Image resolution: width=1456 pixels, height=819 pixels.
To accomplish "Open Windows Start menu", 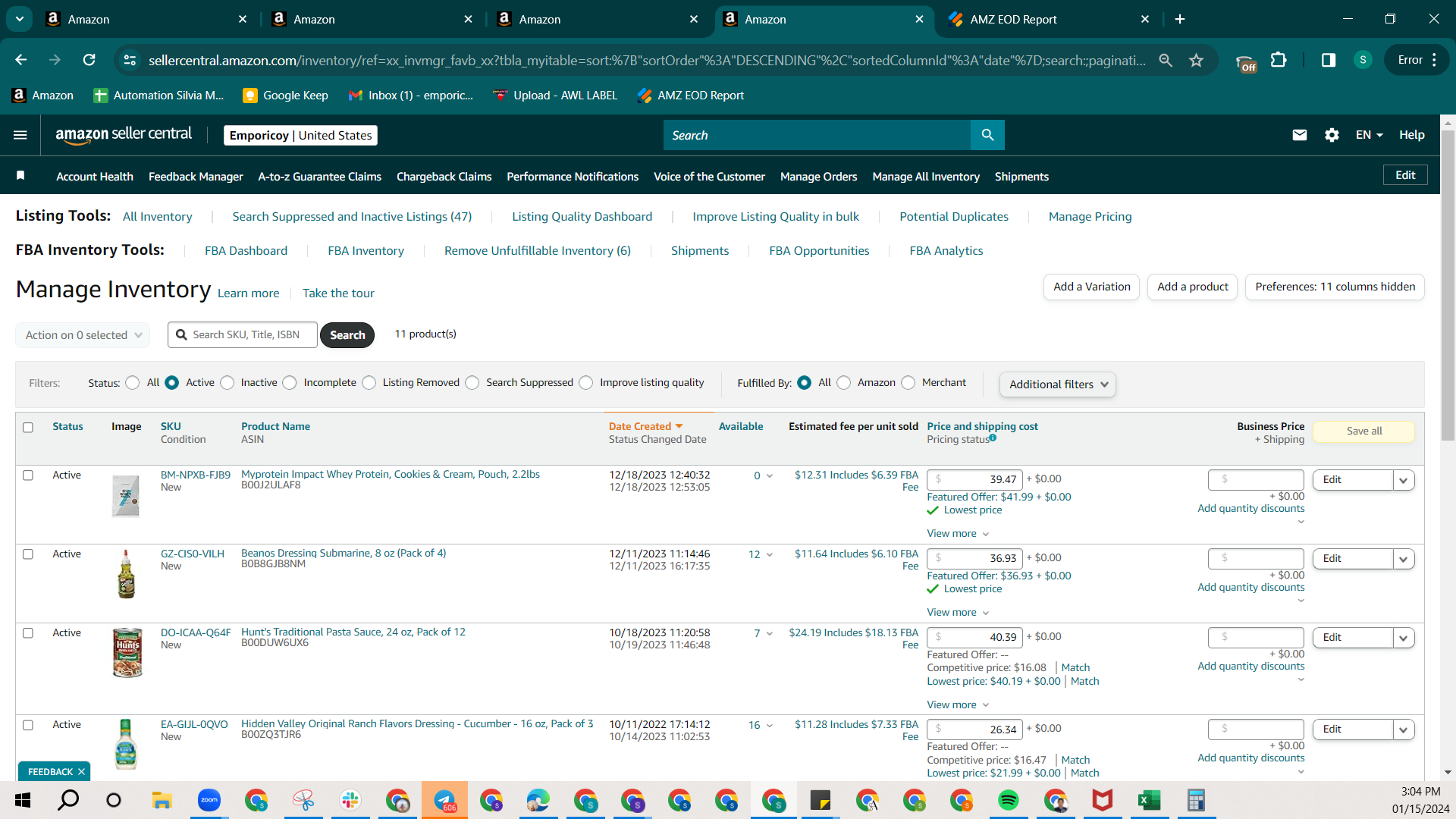I will coord(23,800).
